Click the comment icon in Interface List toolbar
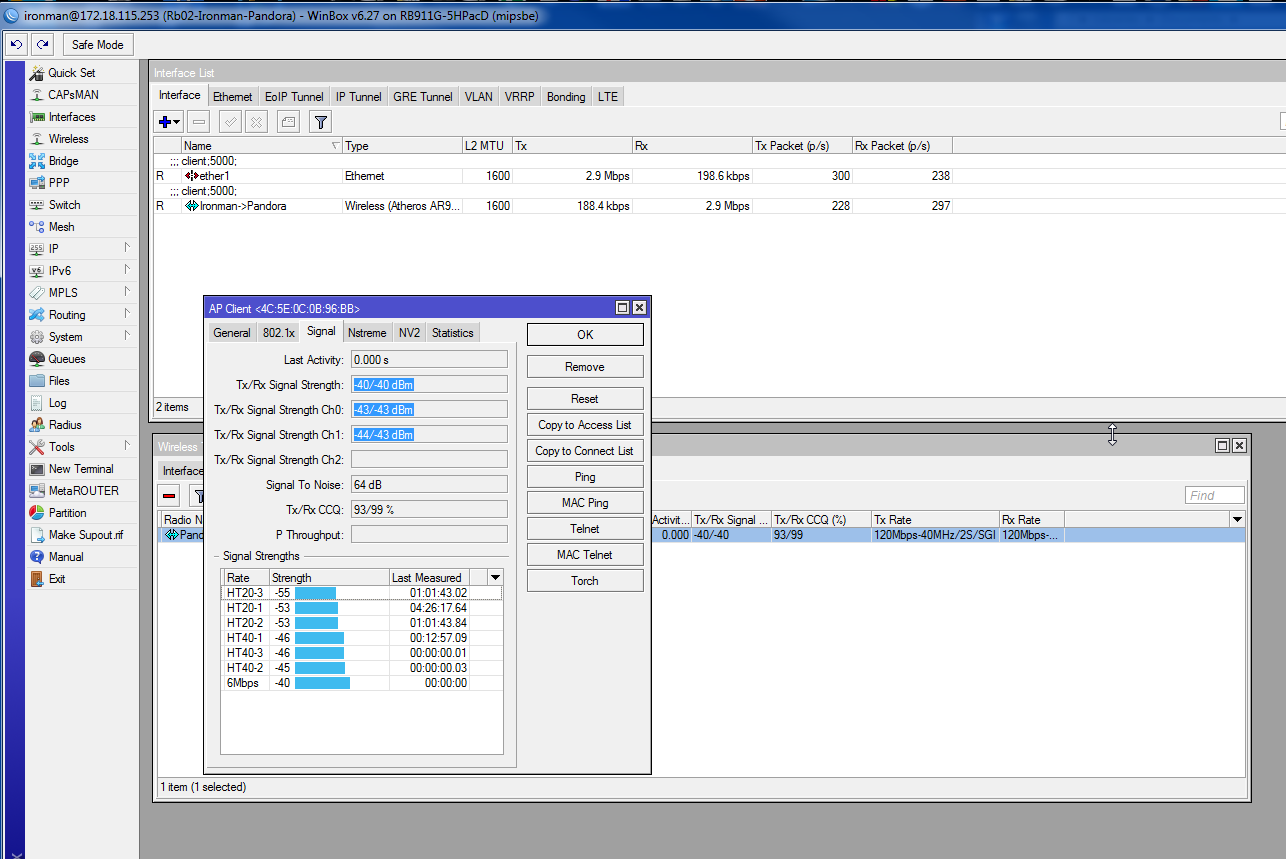 point(288,122)
